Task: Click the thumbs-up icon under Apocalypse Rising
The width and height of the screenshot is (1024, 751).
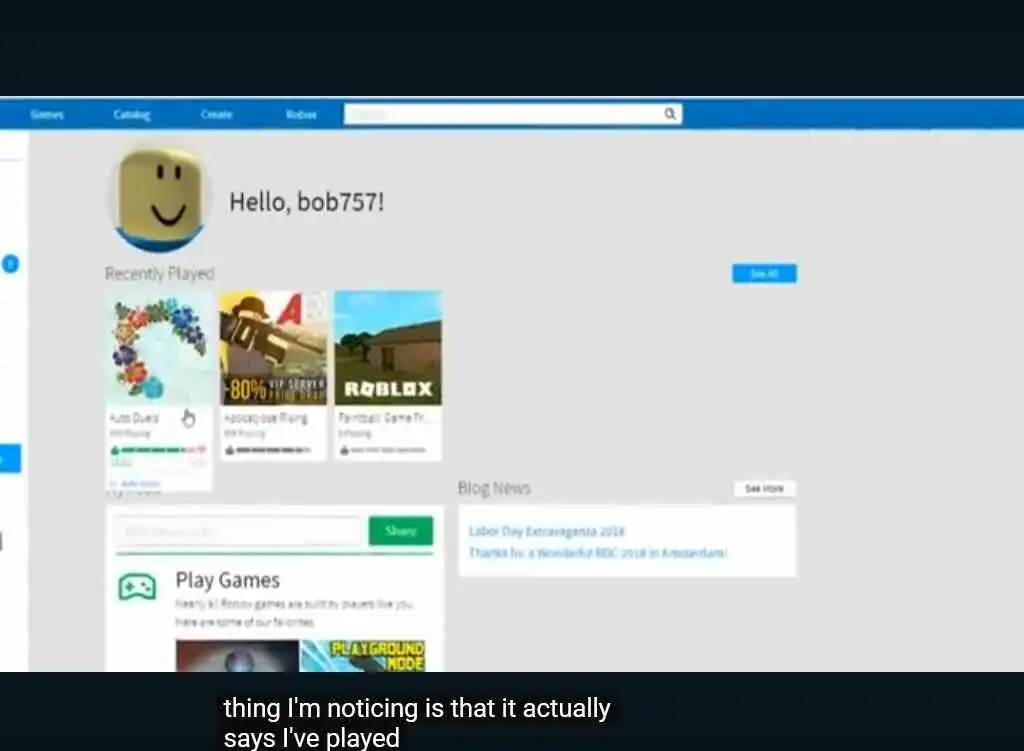Action: (229, 449)
